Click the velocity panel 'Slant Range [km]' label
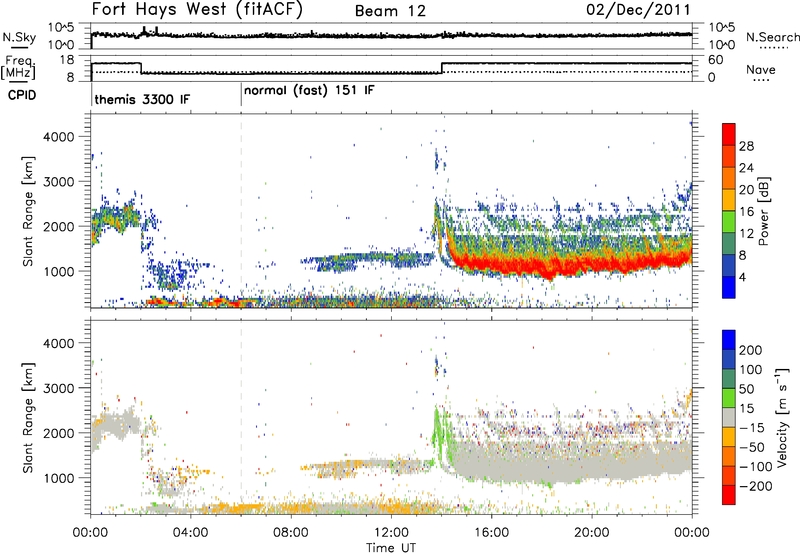 (28, 418)
